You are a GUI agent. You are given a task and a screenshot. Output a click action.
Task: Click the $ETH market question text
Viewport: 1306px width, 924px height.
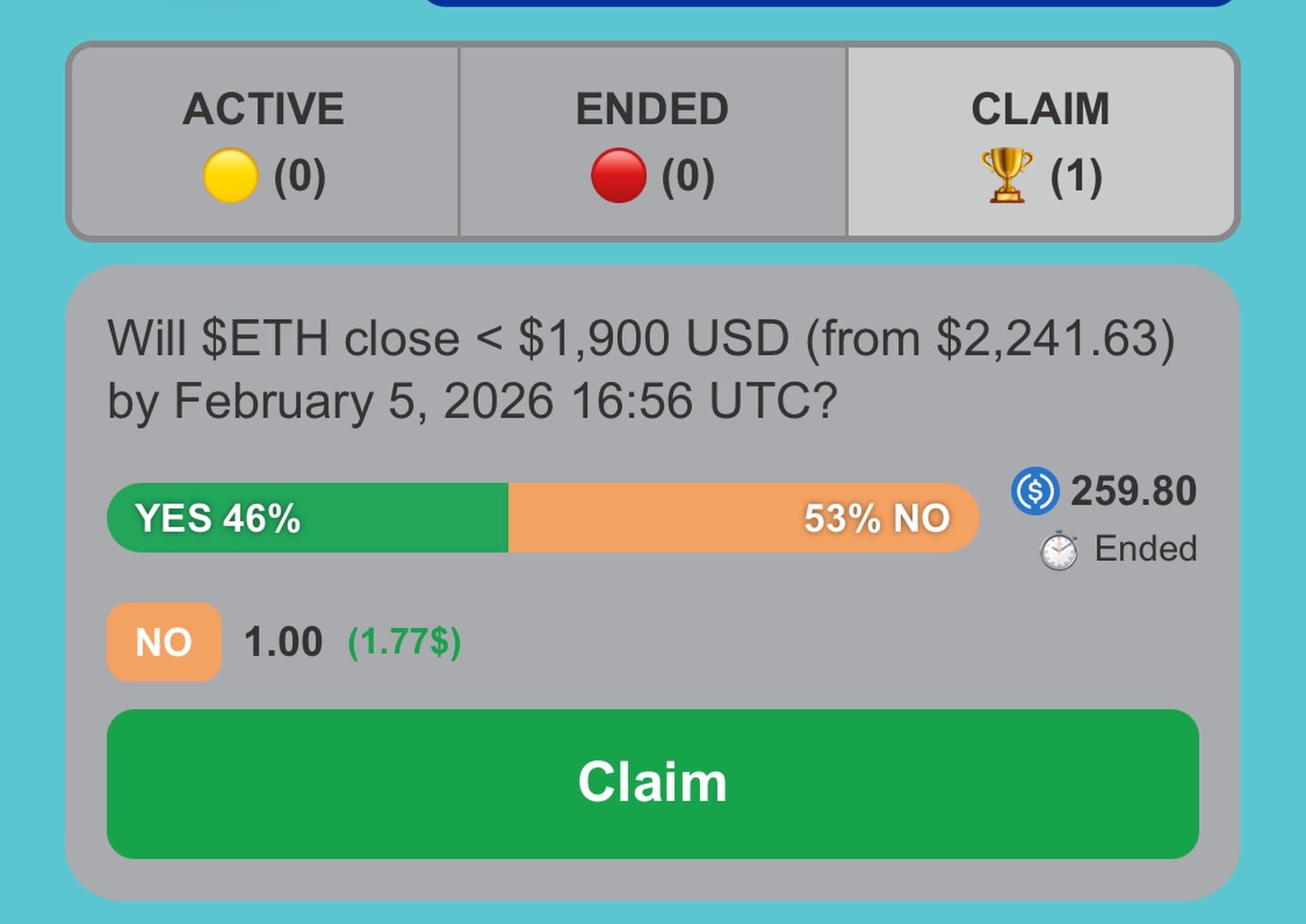tap(640, 369)
